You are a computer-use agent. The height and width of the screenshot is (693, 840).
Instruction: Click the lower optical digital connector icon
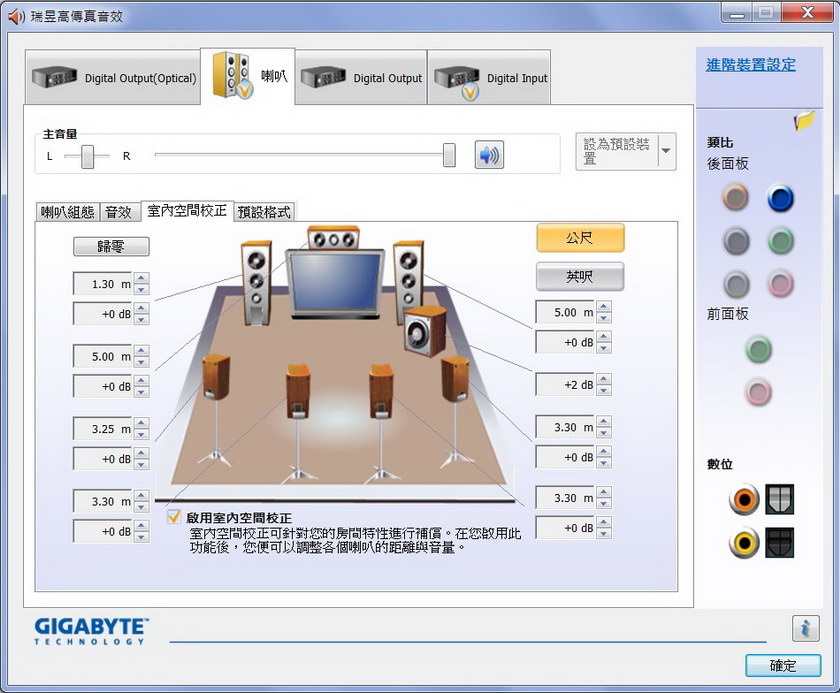click(779, 543)
